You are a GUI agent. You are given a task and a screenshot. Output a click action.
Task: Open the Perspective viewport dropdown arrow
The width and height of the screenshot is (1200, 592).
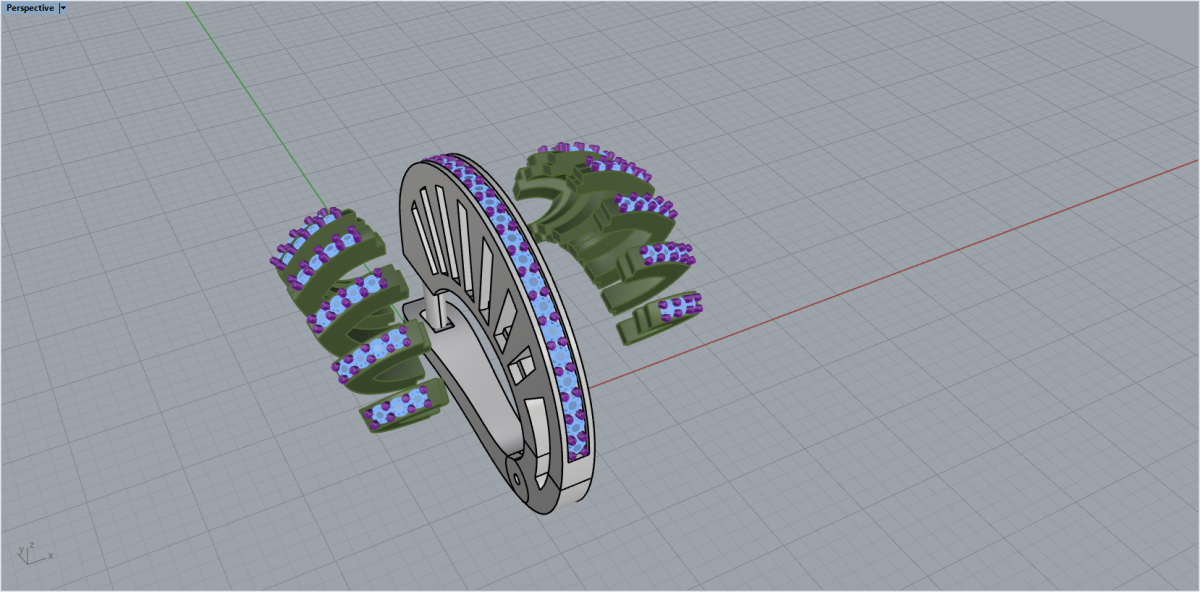(x=63, y=8)
